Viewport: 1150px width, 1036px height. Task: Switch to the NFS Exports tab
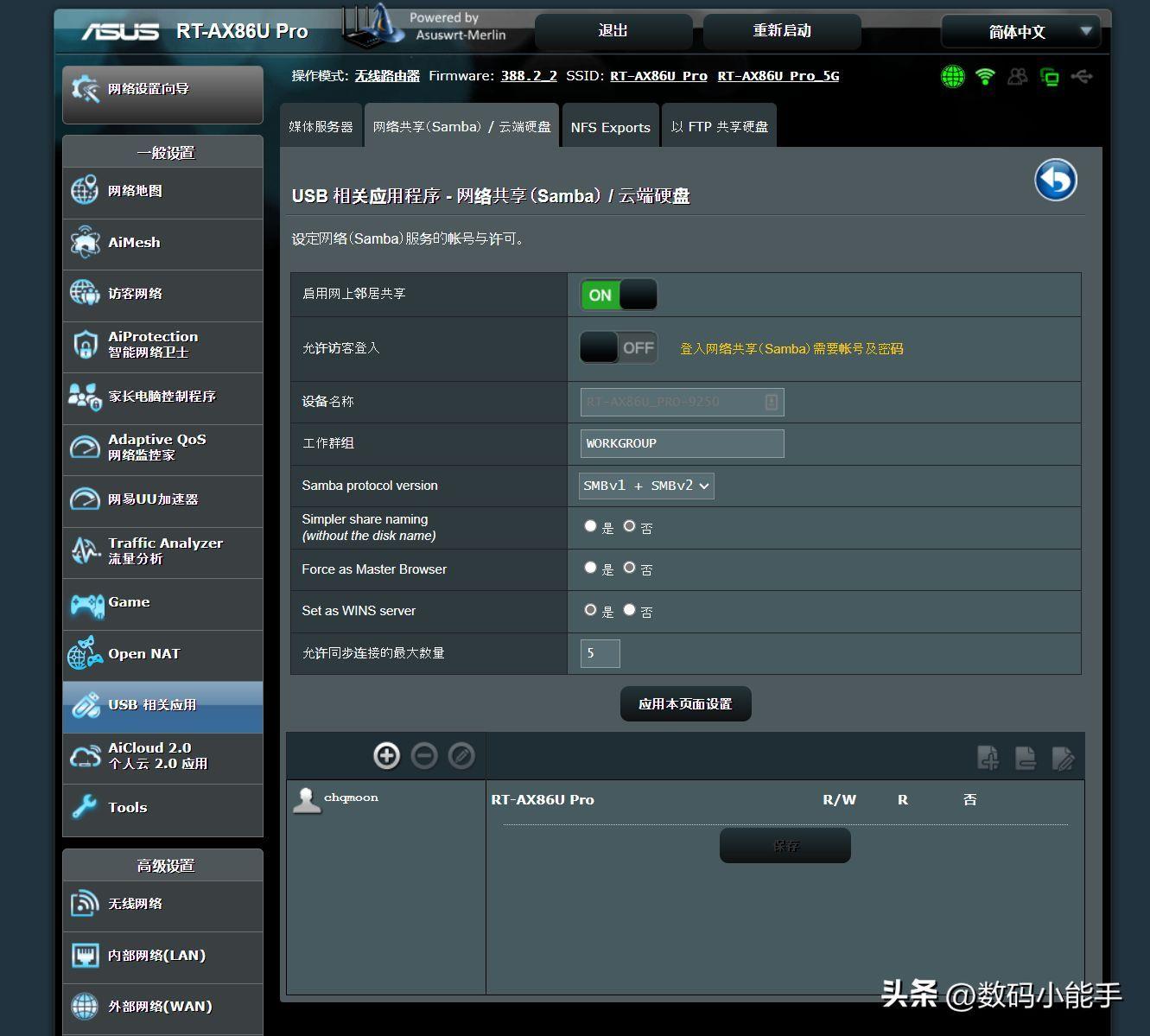[x=610, y=127]
